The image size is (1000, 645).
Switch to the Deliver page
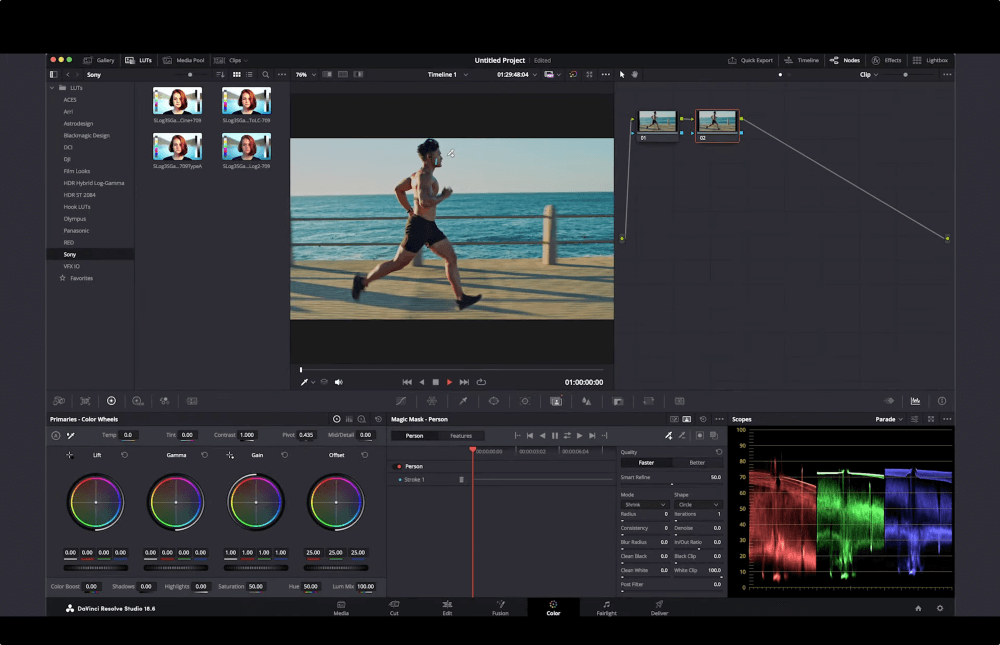point(659,607)
